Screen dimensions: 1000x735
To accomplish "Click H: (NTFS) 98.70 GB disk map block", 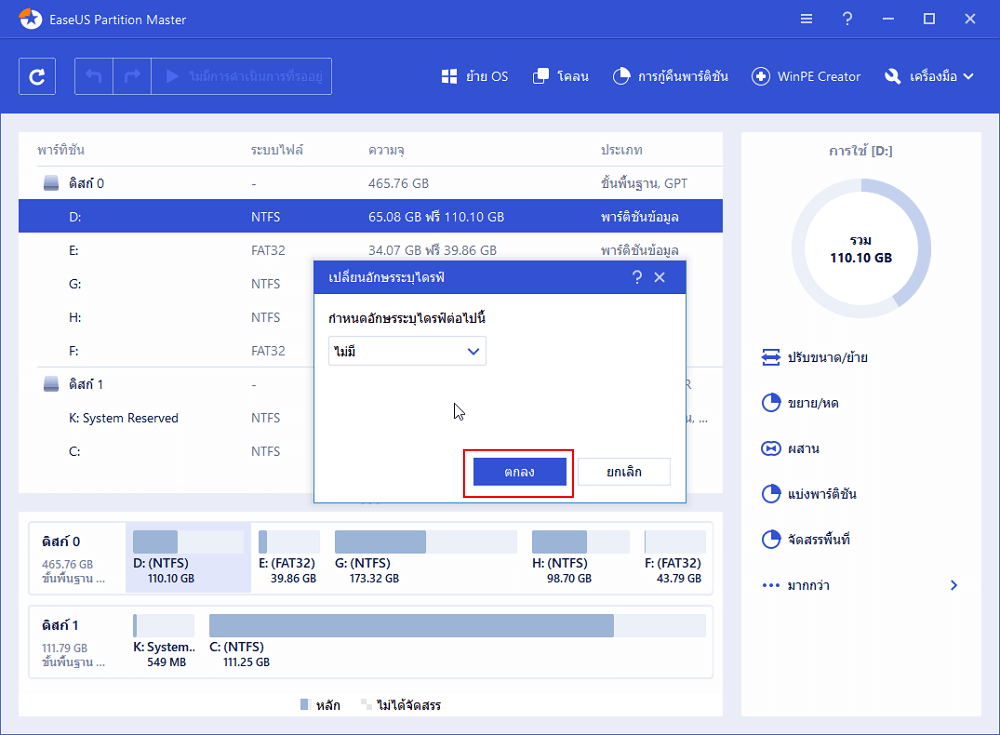I will click(580, 558).
